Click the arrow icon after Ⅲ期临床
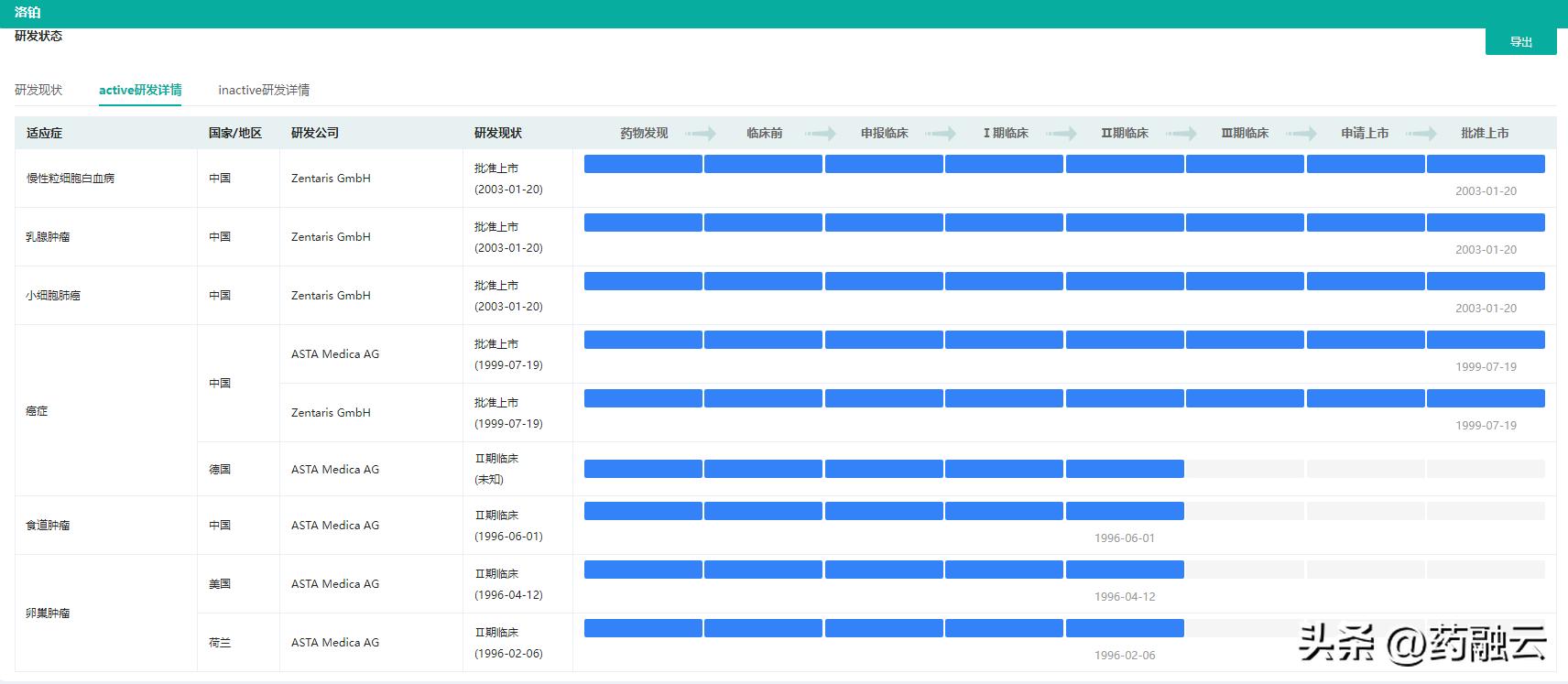 pos(1301,134)
